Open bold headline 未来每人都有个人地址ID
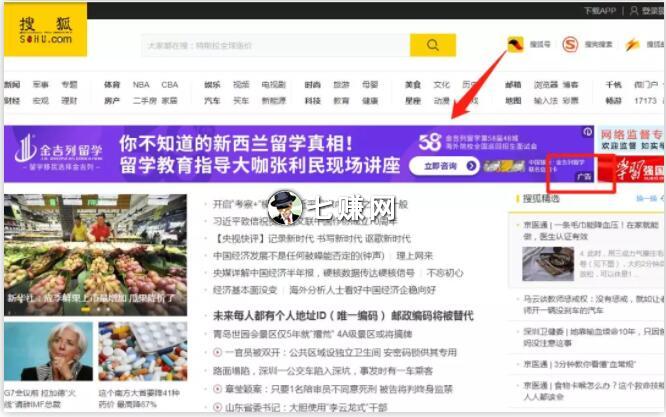 pyautogui.click(x=343, y=316)
